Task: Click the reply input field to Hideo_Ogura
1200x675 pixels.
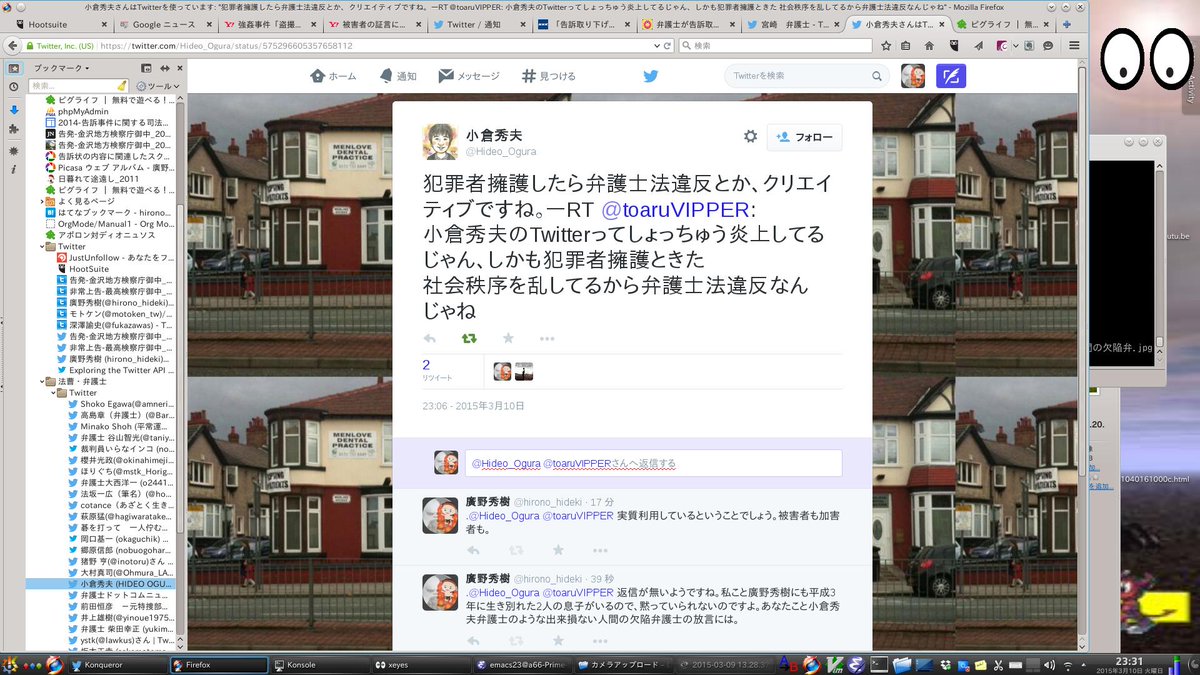Action: tap(653, 463)
